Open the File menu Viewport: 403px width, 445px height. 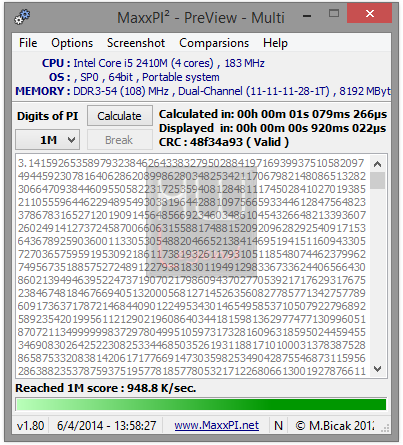pyautogui.click(x=28, y=43)
